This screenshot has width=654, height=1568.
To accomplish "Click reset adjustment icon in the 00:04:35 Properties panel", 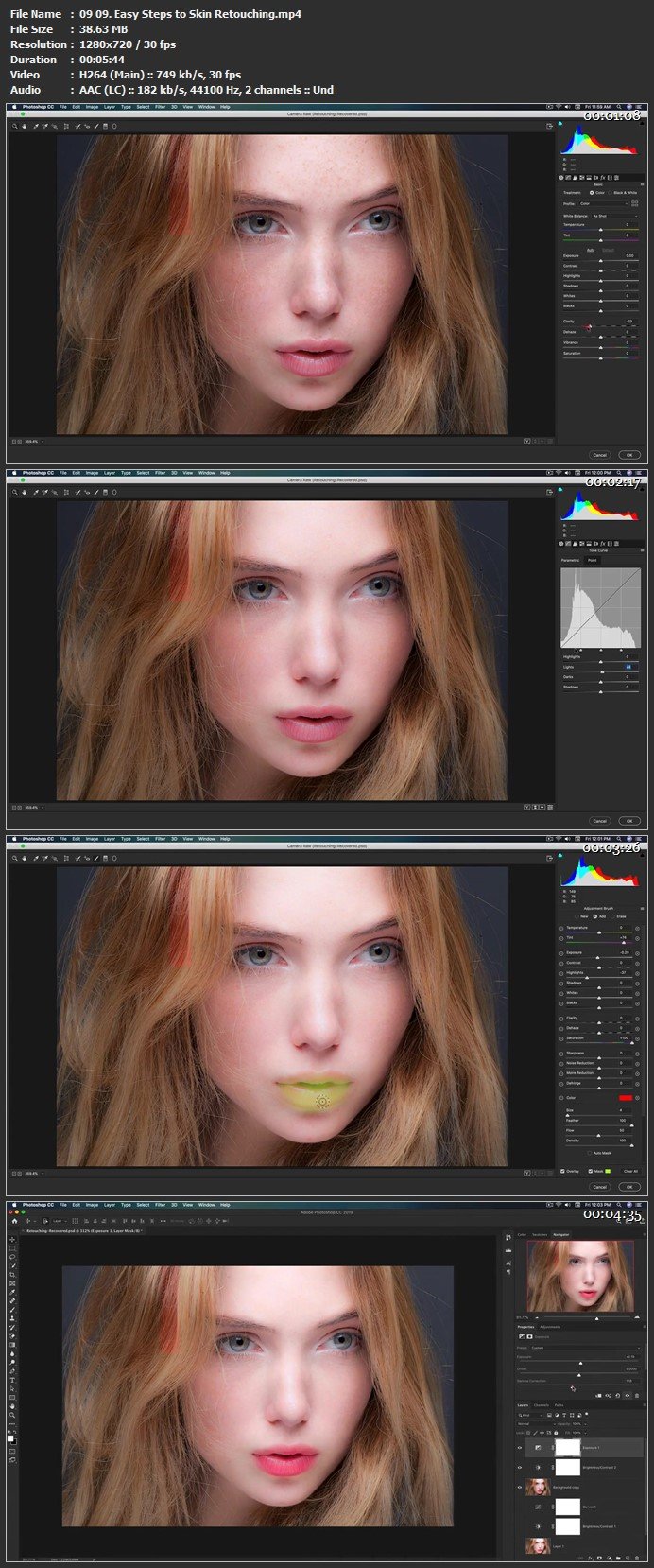I will (617, 1396).
